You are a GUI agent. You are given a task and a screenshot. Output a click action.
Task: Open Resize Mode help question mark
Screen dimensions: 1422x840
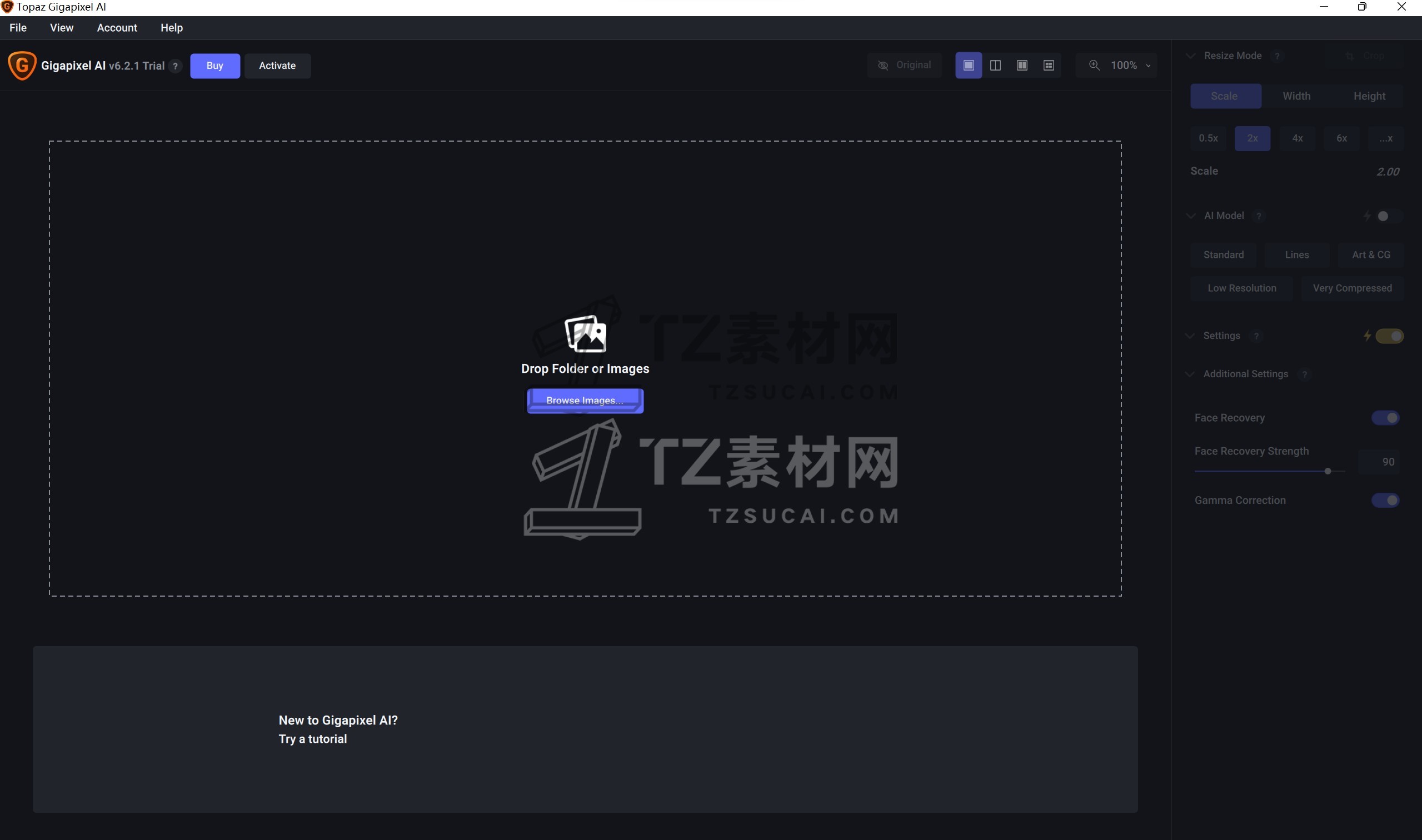[x=1277, y=56]
